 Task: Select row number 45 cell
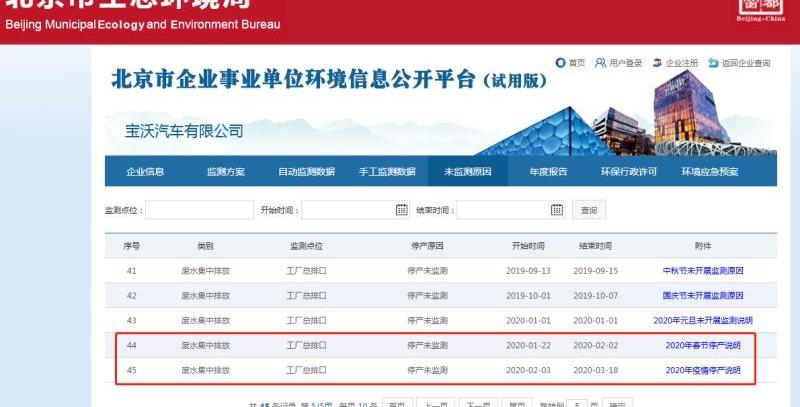coord(132,370)
